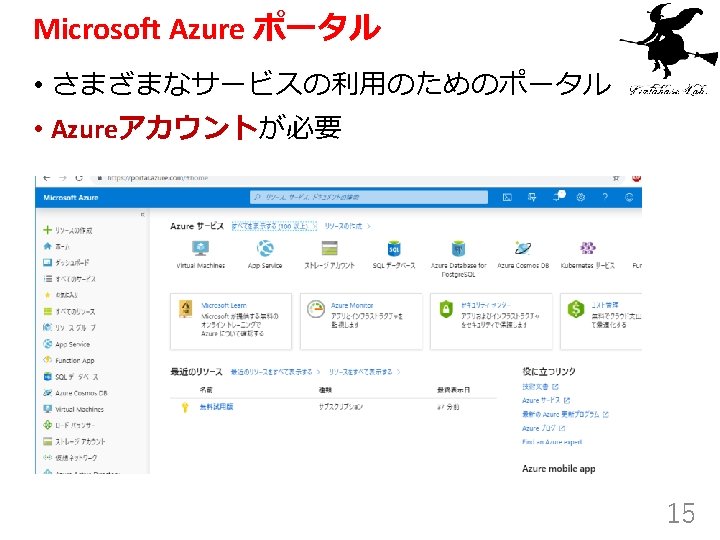
Task: Open Kubernetes サービス icon
Action: pyautogui.click(x=588, y=248)
